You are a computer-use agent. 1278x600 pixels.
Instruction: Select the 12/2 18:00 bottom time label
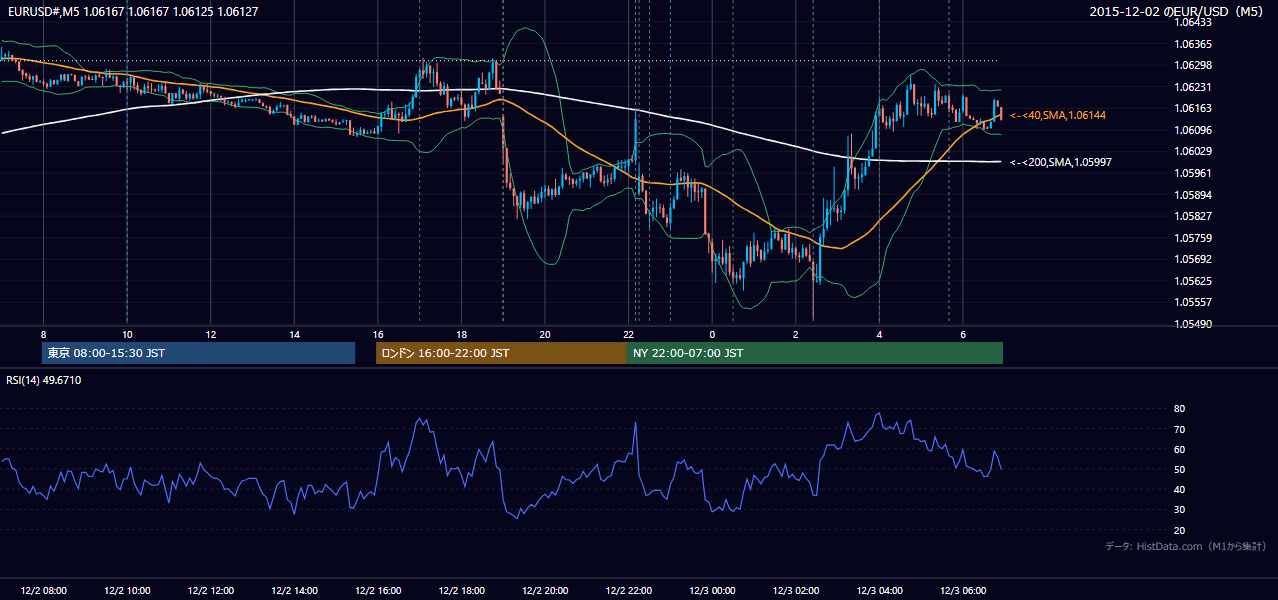click(461, 591)
